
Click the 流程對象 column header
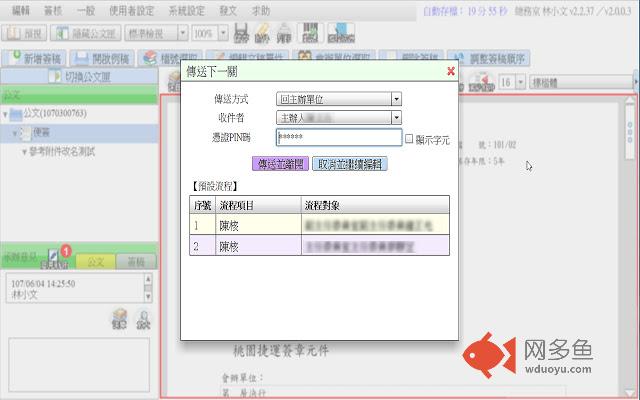[x=376, y=205]
